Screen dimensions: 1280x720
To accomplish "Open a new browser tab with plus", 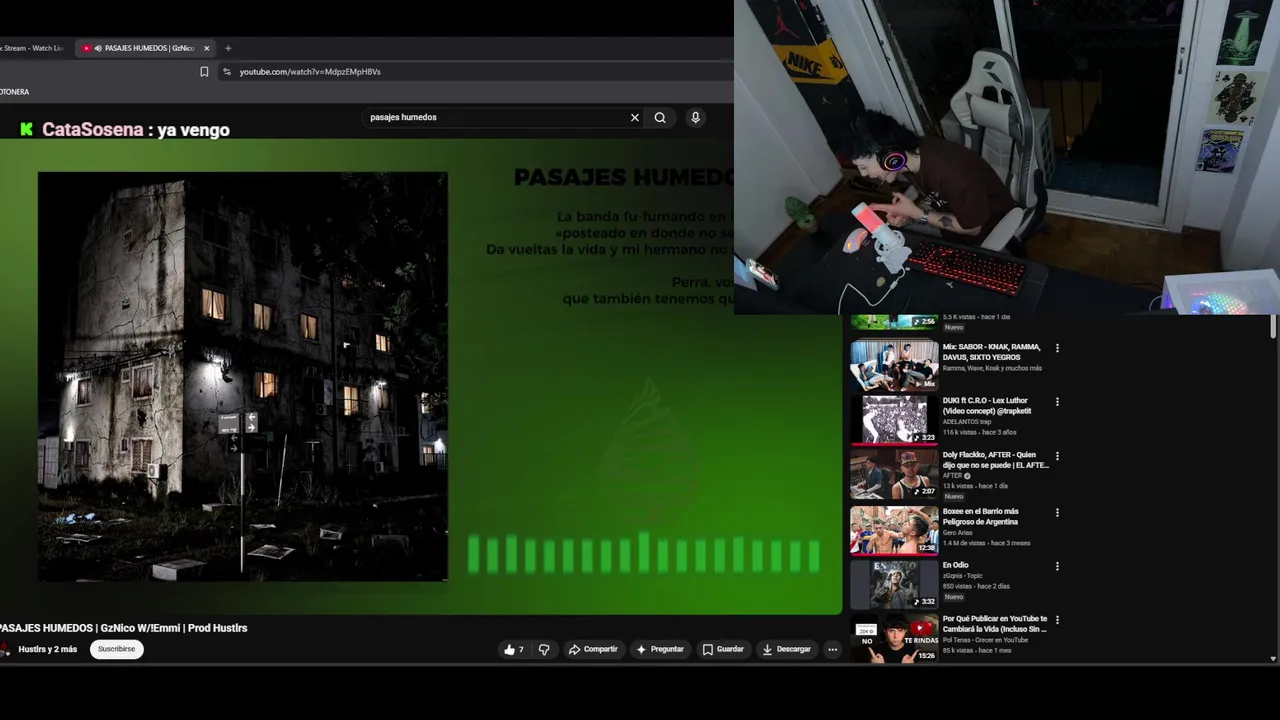I will (x=228, y=48).
